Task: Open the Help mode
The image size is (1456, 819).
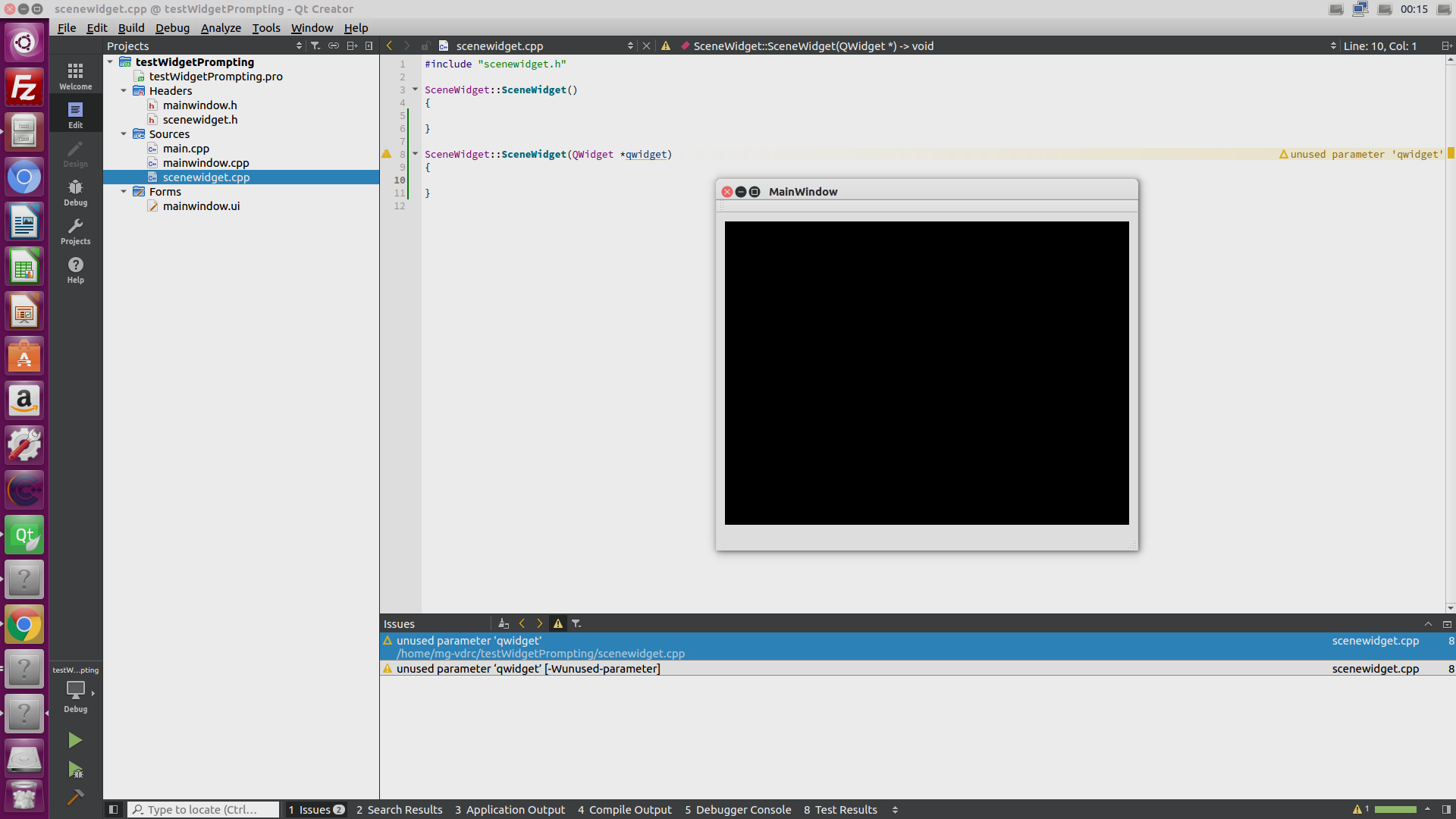Action: 75,268
